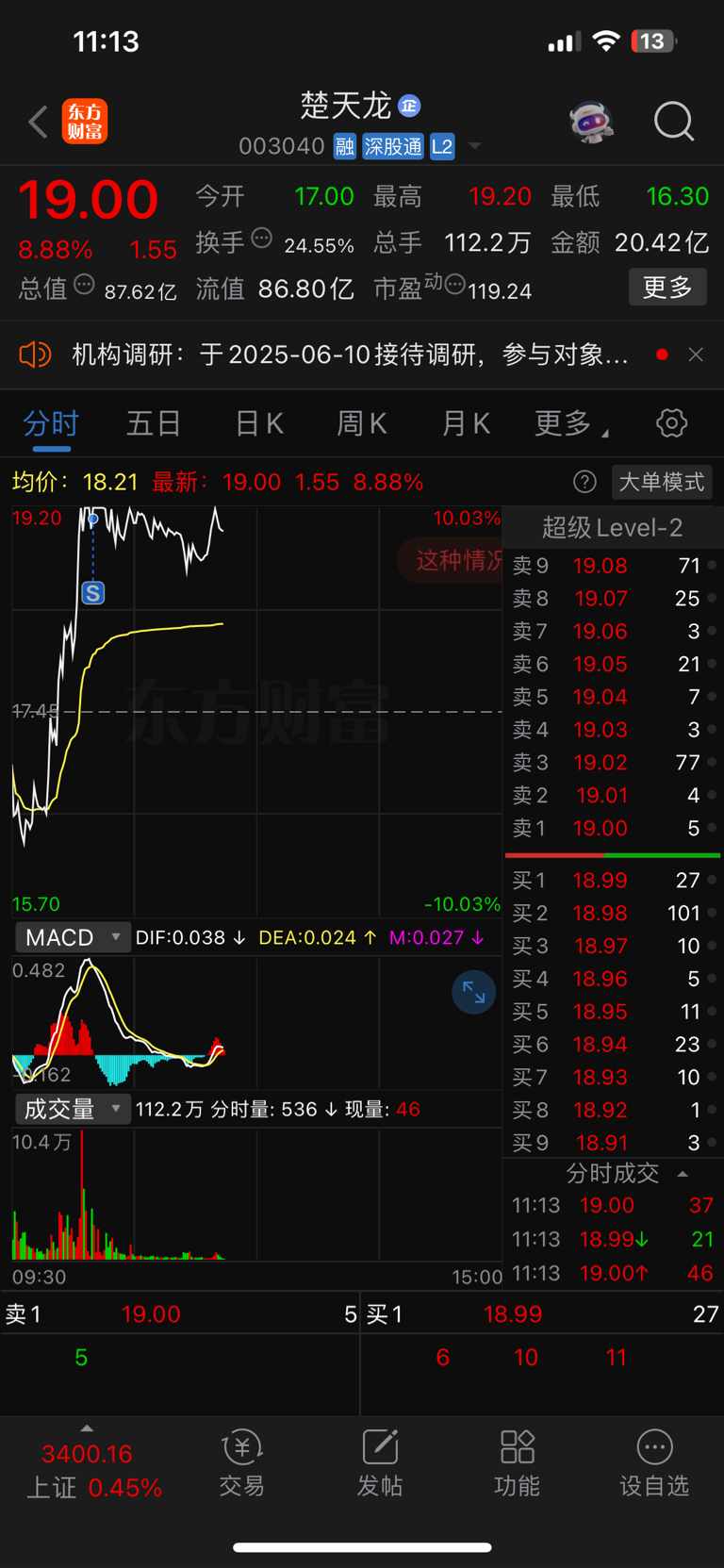The height and width of the screenshot is (1568, 724).
Task: Open the 发帖 post icon
Action: pos(380,1463)
